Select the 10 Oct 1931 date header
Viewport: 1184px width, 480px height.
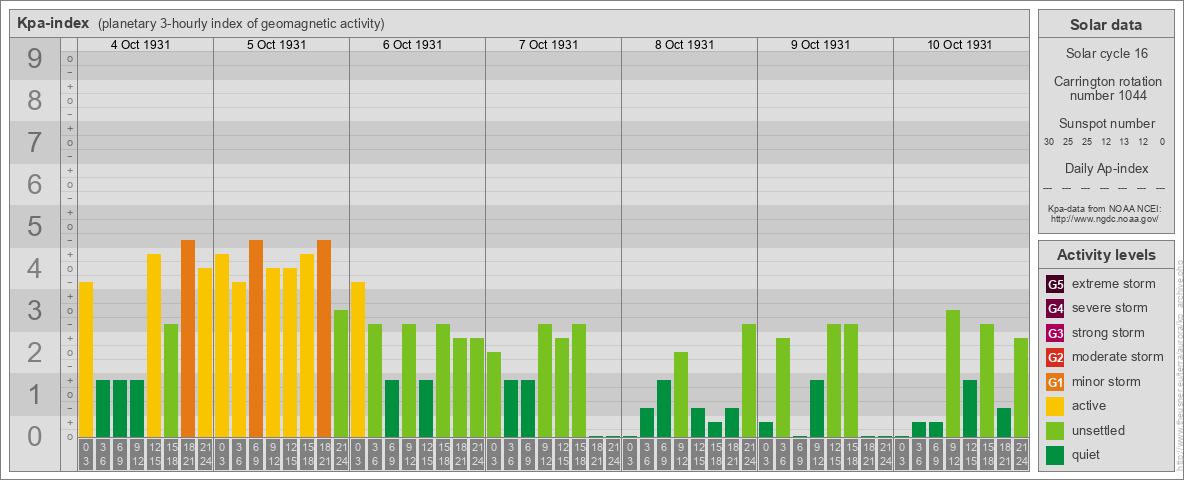point(959,45)
